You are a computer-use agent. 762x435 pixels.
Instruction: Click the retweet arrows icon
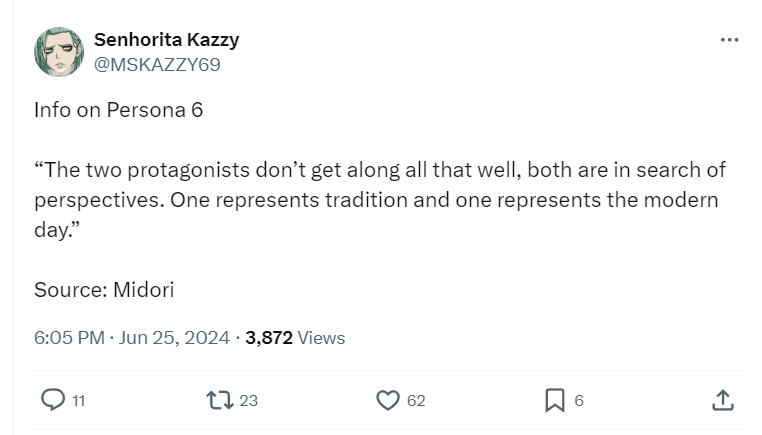[220, 400]
